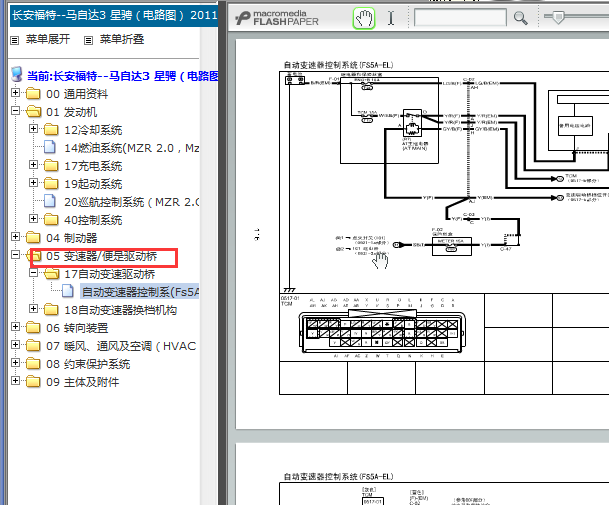Select the 18自动变速器换档机构 item

120,310
